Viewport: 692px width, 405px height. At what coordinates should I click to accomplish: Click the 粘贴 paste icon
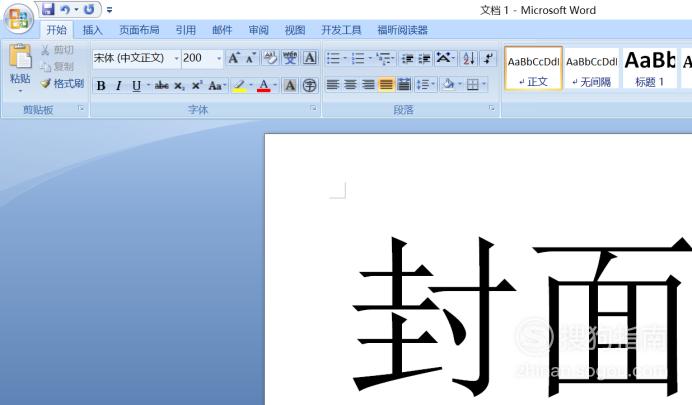pyautogui.click(x=20, y=56)
